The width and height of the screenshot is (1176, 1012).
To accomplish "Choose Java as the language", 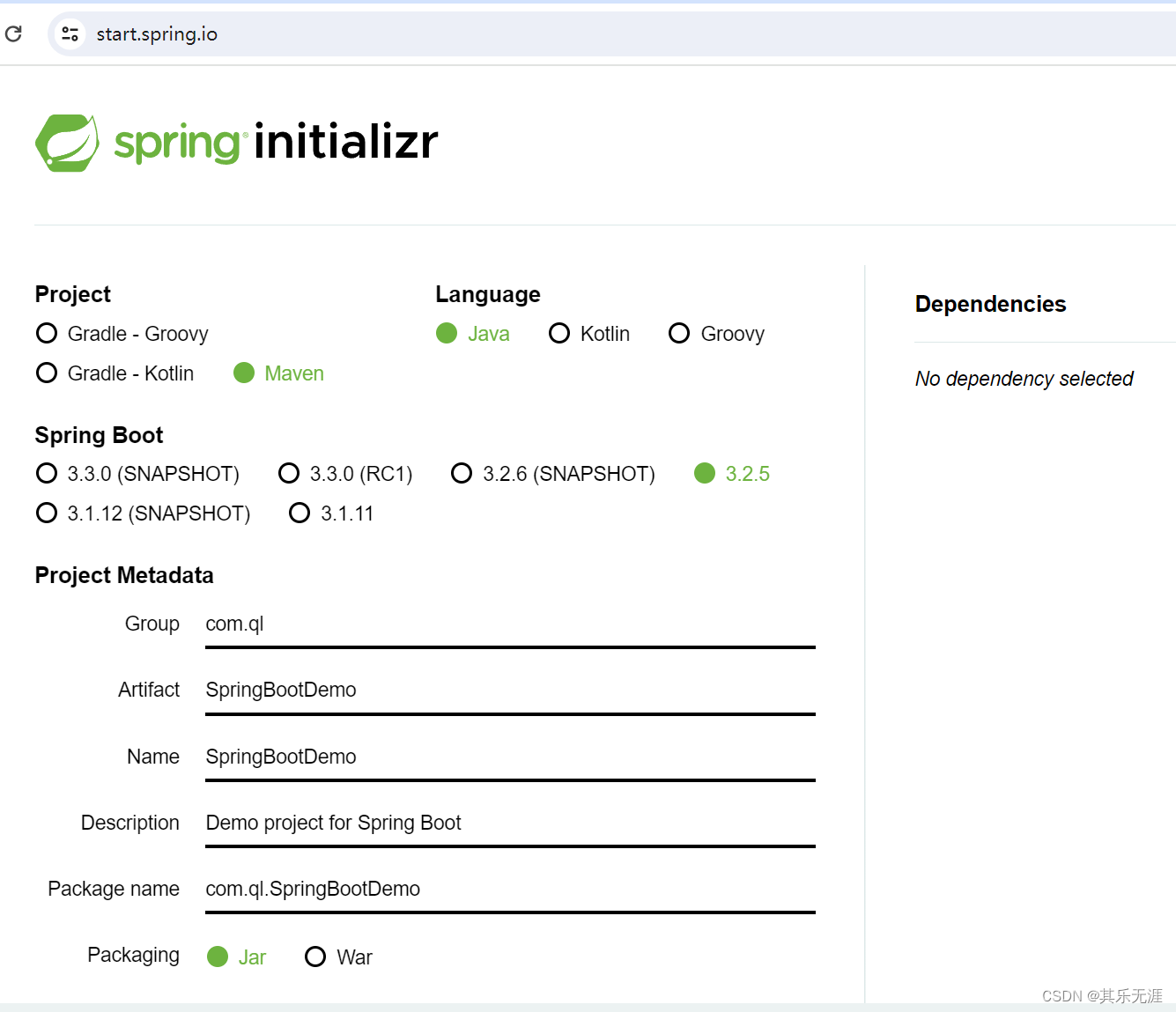I will pyautogui.click(x=473, y=334).
